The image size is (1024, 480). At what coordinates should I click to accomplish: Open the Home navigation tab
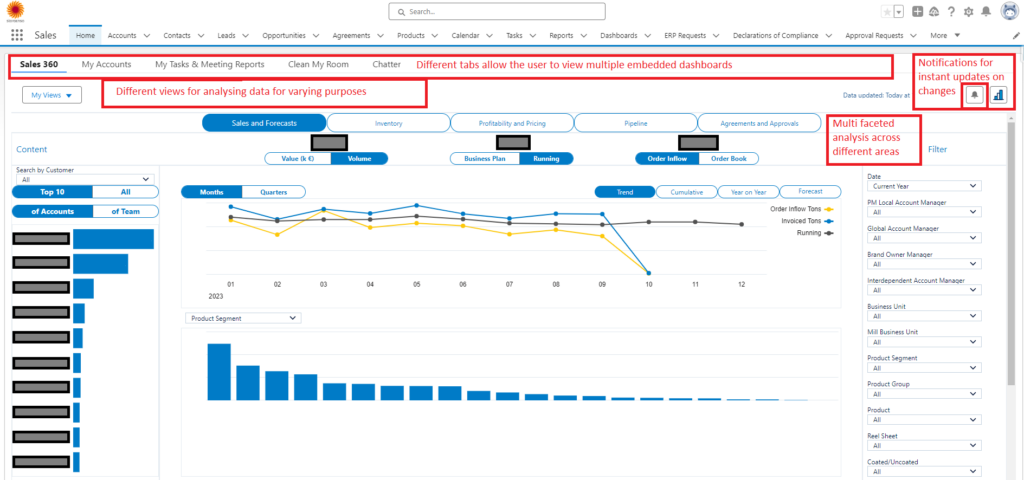(86, 35)
